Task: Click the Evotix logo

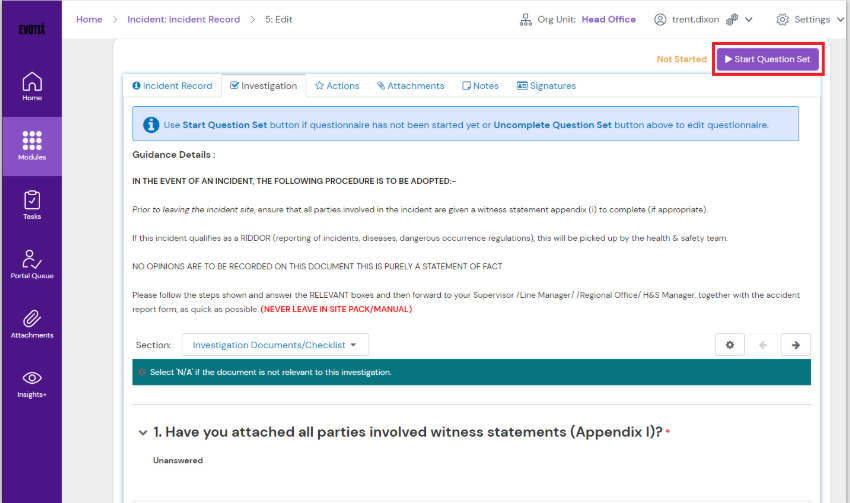Action: 31,29
